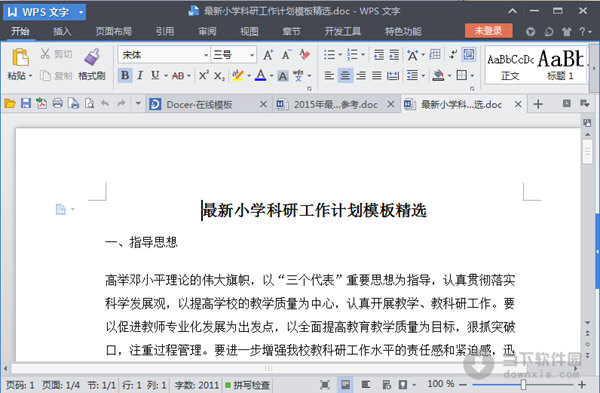The width and height of the screenshot is (600, 393).
Task: Apply the 标题 1 style
Action: pos(561,66)
